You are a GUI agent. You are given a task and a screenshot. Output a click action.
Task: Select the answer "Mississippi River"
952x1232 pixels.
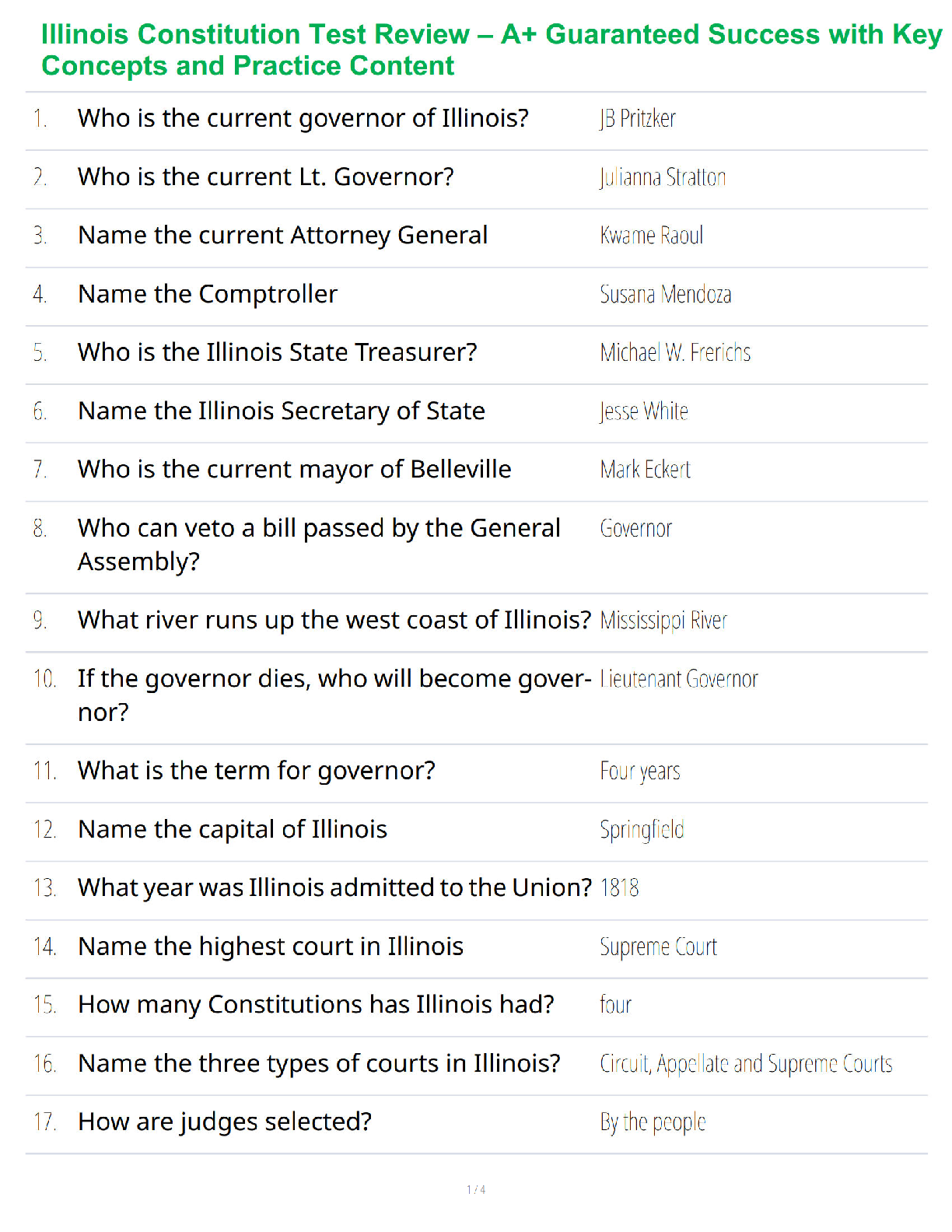[663, 621]
